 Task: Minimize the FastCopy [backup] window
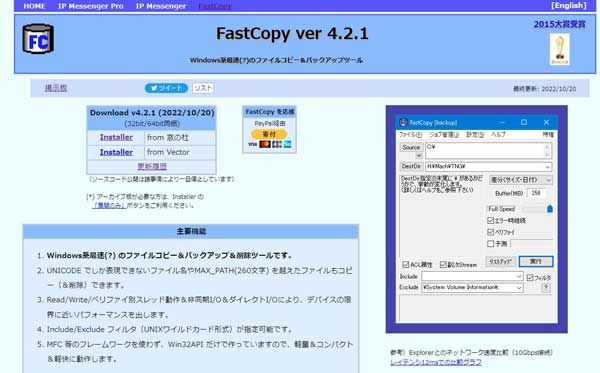tap(502, 122)
